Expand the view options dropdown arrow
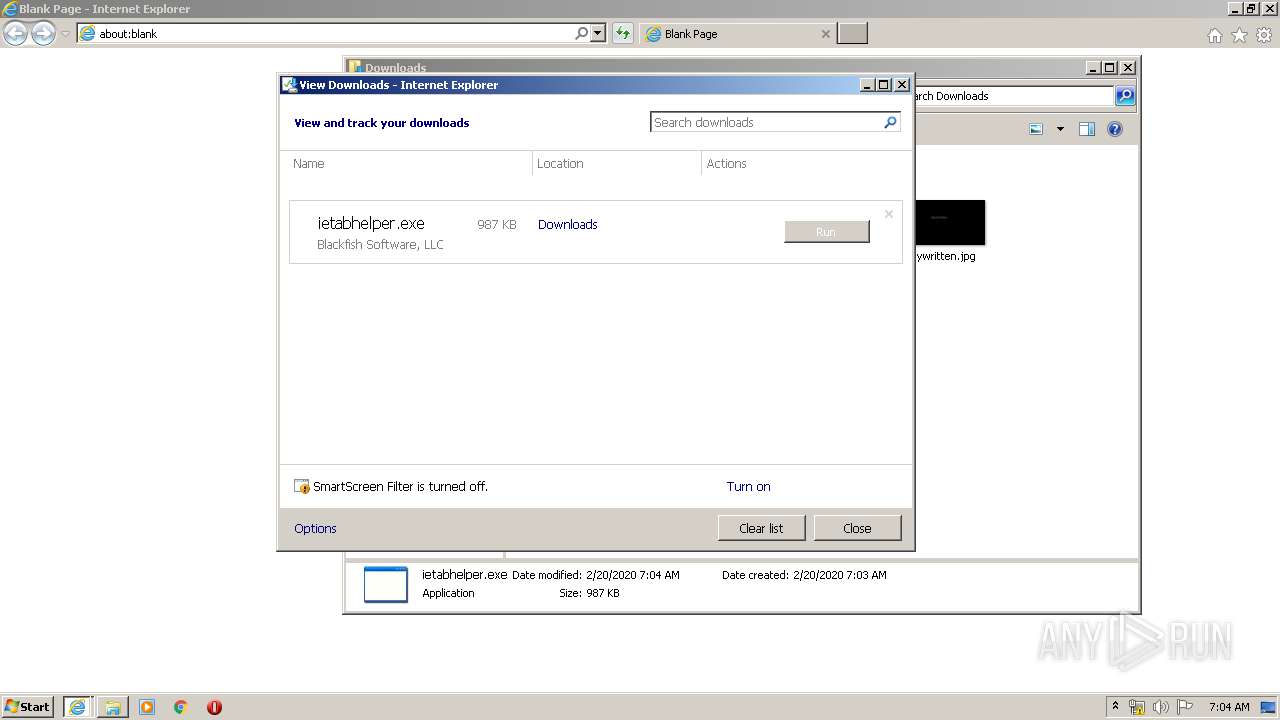Screen dimensions: 1280x720 [x=1060, y=129]
